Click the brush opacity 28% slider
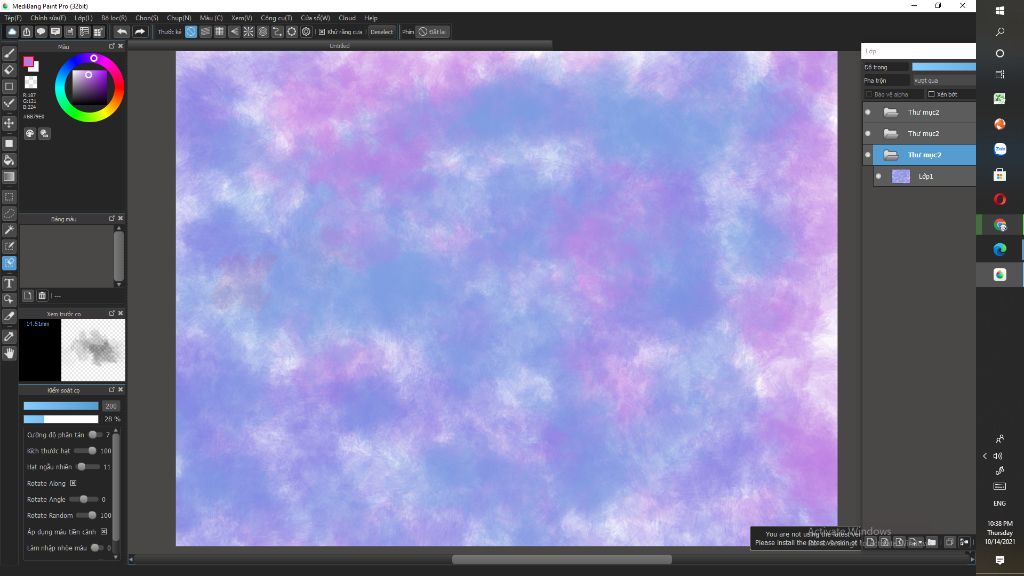 [x=61, y=419]
